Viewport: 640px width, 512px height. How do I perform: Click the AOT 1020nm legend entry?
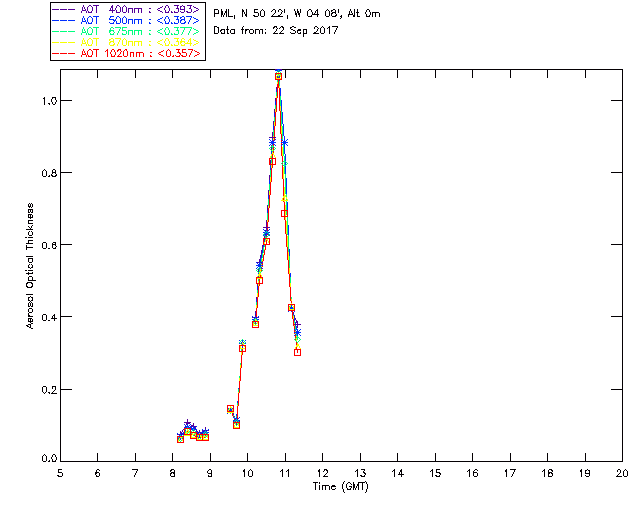127,53
